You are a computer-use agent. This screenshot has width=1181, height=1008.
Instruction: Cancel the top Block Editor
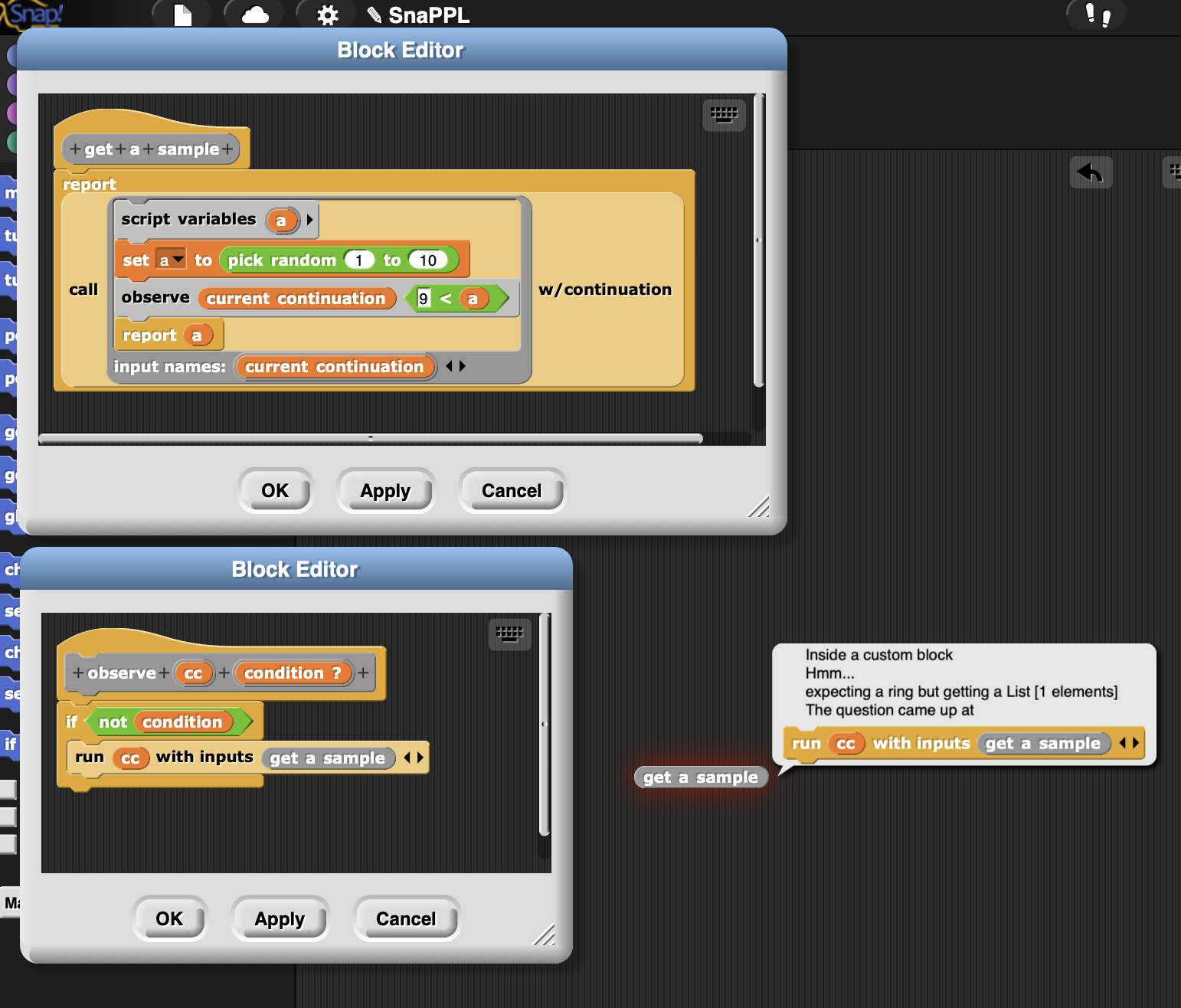coord(512,490)
